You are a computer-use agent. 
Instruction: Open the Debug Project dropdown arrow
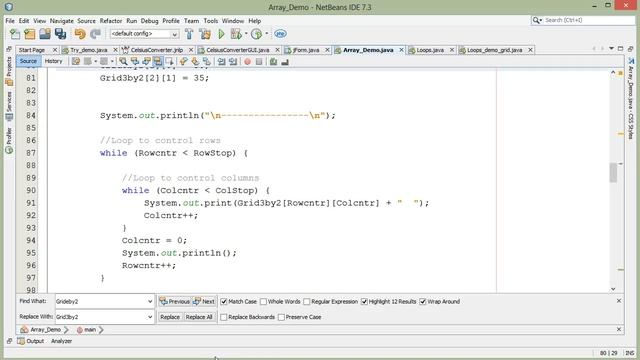point(246,34)
